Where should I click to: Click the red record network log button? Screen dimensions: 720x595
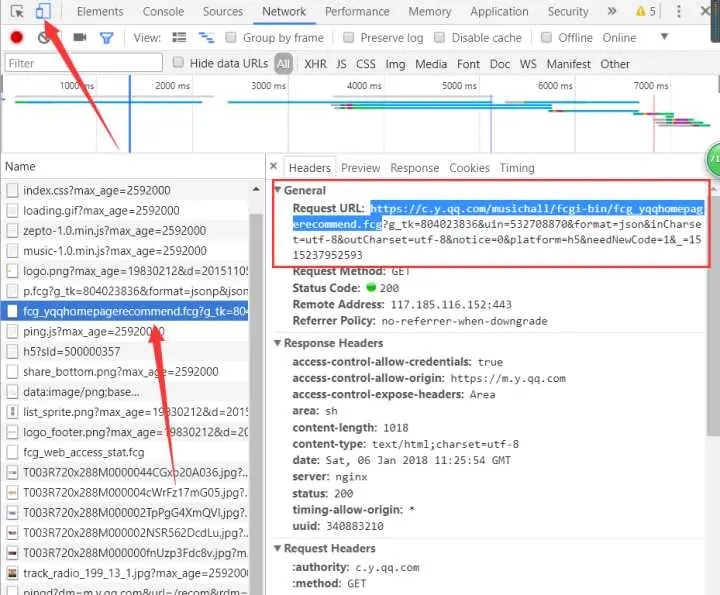coord(17,37)
